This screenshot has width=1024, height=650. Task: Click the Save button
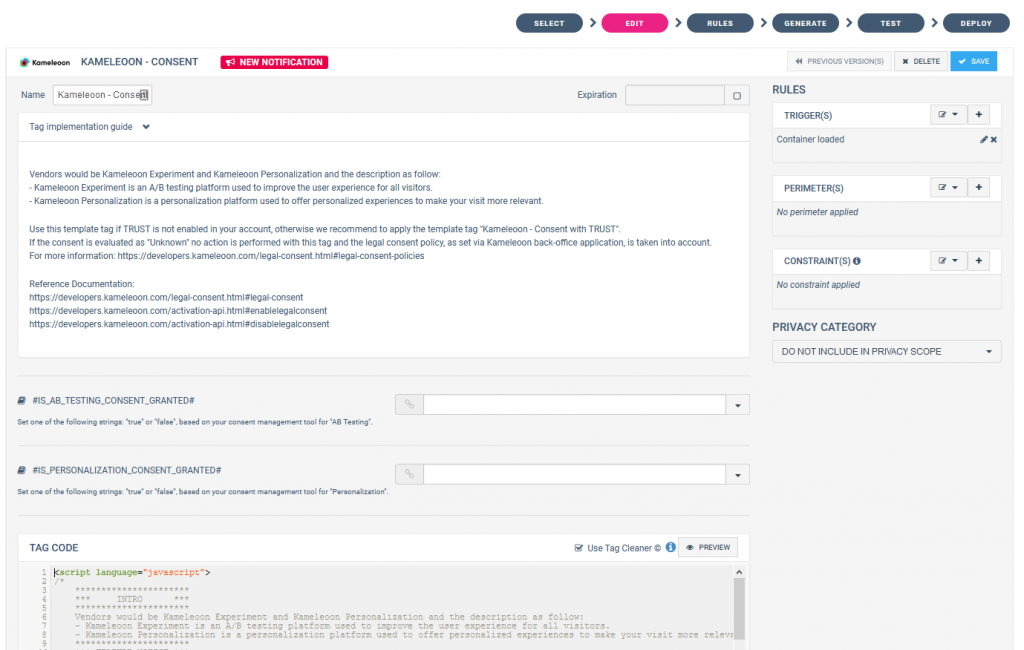point(973,61)
